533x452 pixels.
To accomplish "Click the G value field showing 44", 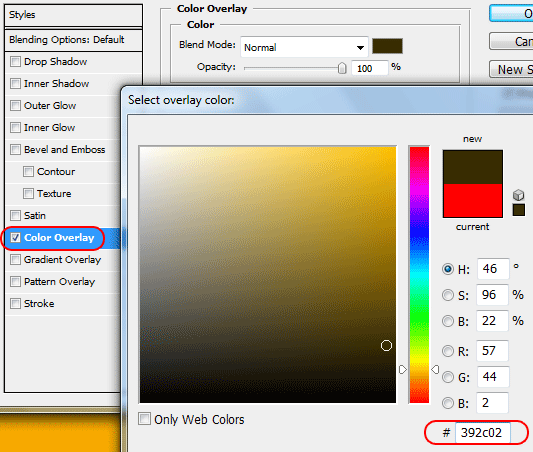I will 493,377.
